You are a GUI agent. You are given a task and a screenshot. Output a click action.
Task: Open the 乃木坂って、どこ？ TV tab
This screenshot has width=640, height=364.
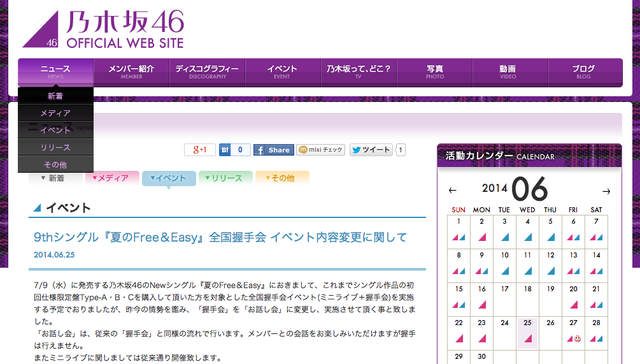pos(359,72)
